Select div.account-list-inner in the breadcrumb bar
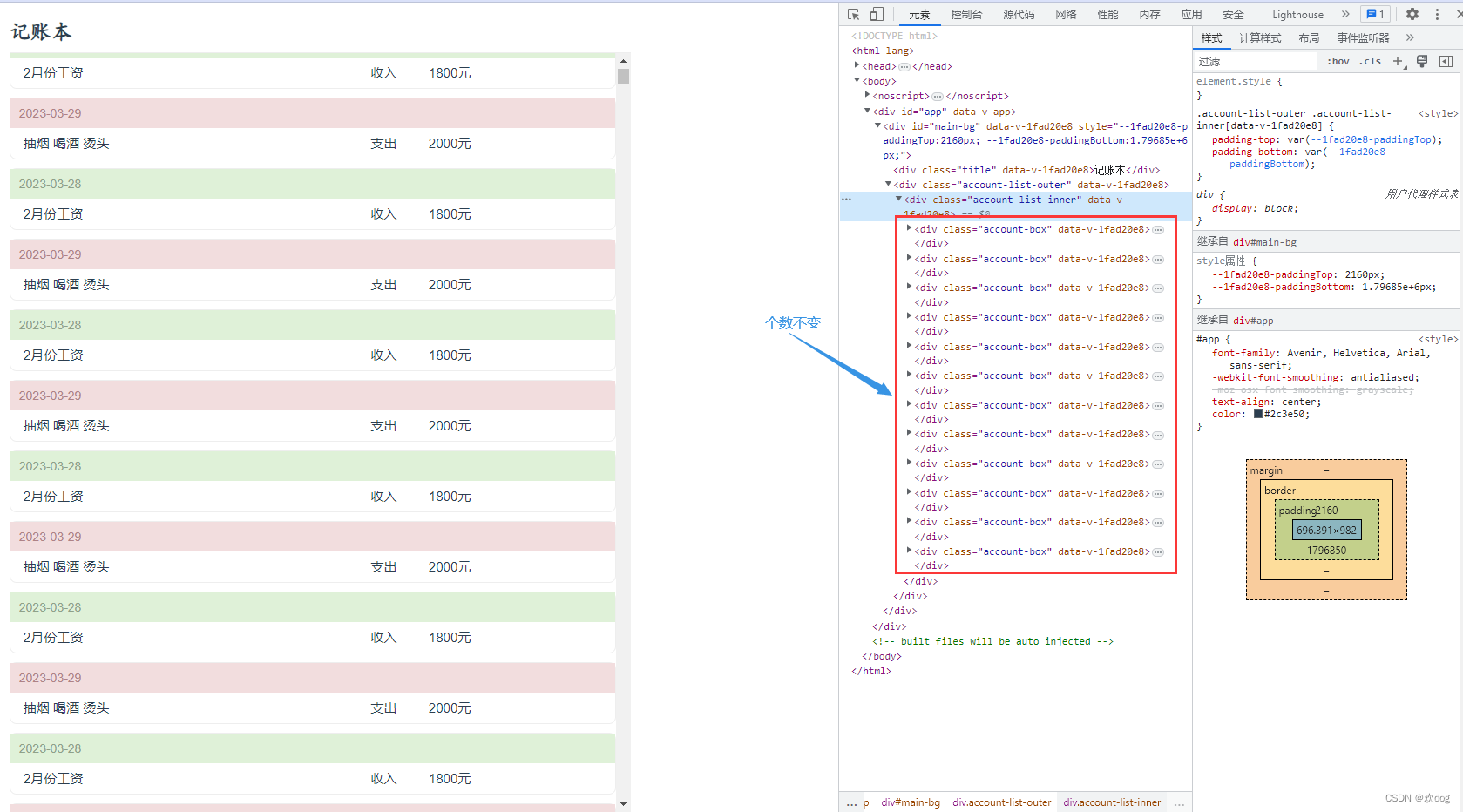The image size is (1463, 812). [1112, 802]
